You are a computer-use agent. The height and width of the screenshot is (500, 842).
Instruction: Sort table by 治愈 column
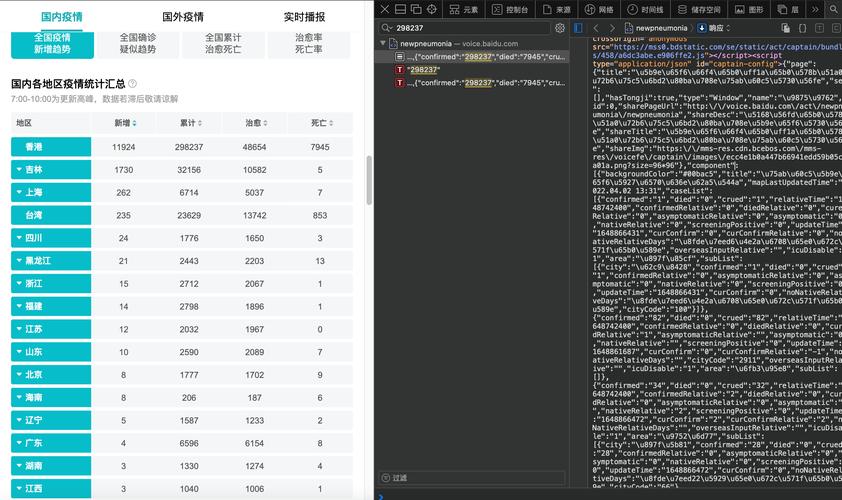click(x=256, y=123)
